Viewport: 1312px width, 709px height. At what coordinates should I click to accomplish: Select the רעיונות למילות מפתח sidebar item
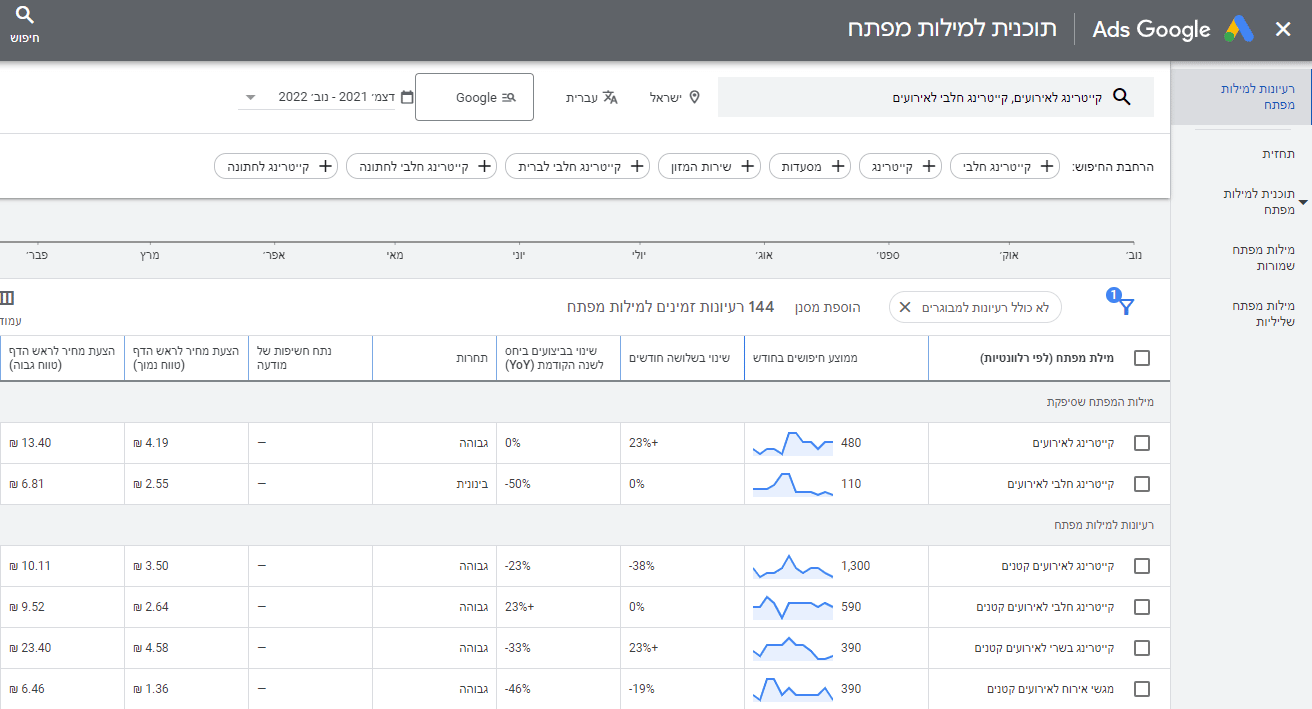point(1241,97)
